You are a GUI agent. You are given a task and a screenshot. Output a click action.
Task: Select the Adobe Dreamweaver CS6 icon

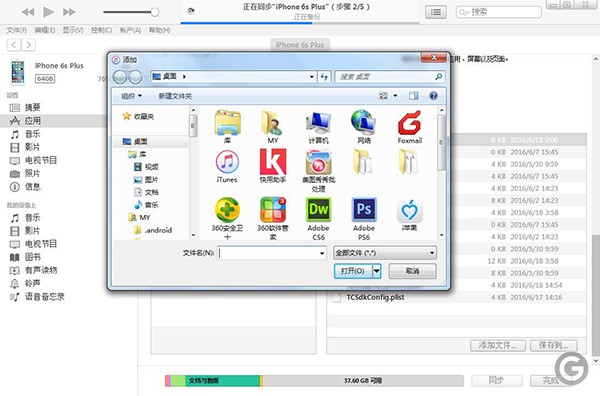coord(318,210)
